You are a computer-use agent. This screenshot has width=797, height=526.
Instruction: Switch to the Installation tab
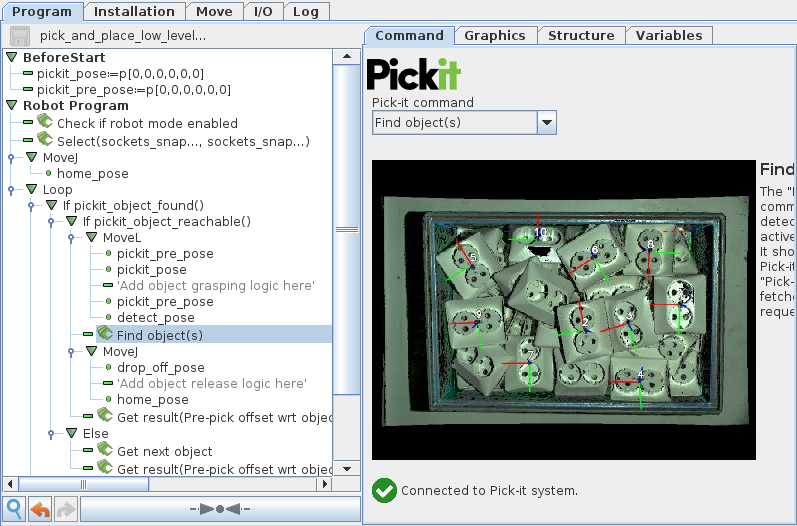(x=134, y=12)
